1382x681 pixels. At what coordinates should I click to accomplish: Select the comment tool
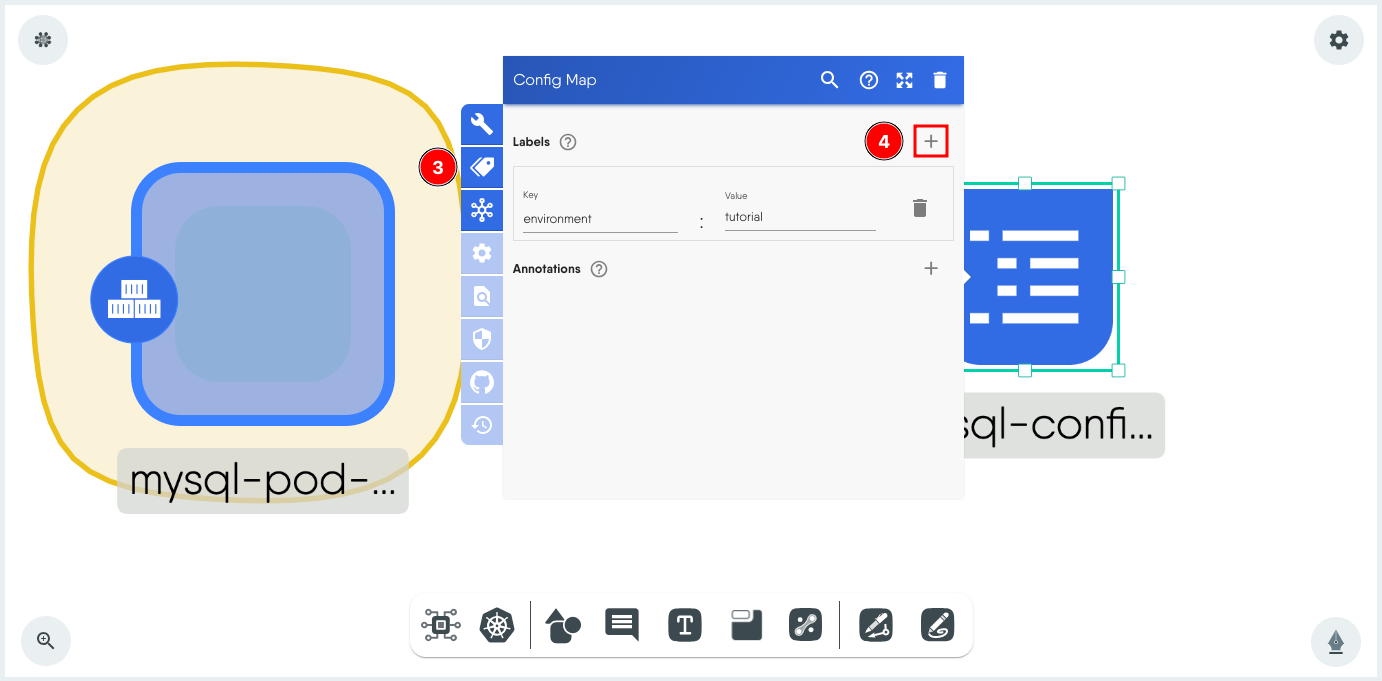click(x=621, y=625)
